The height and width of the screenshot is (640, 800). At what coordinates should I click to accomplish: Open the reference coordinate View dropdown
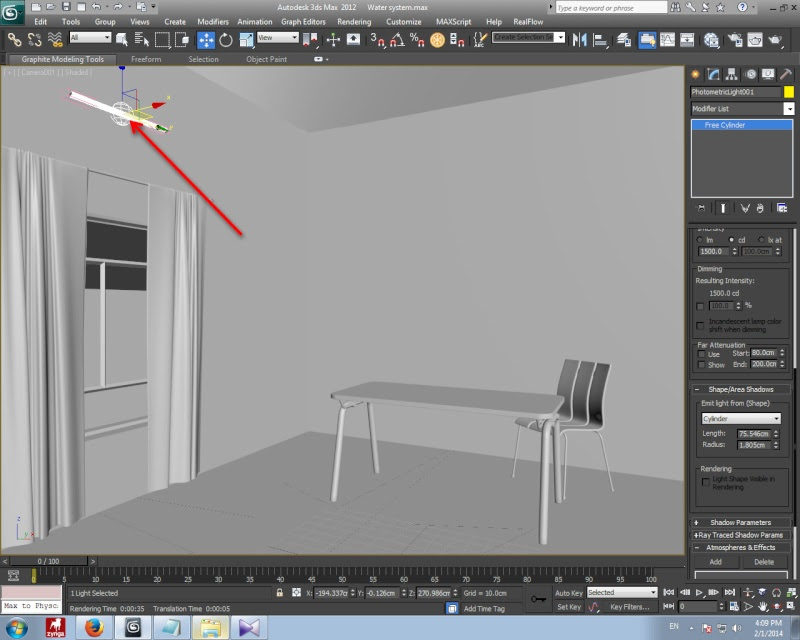pyautogui.click(x=278, y=37)
